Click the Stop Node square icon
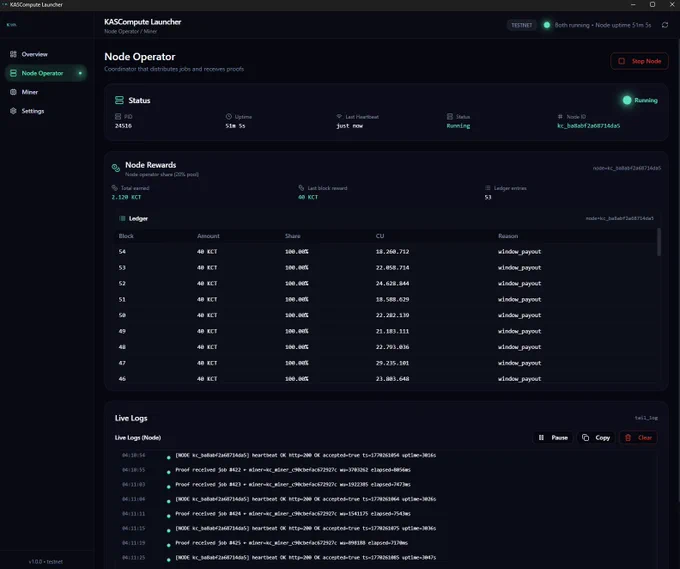This screenshot has width=680, height=569. click(621, 61)
